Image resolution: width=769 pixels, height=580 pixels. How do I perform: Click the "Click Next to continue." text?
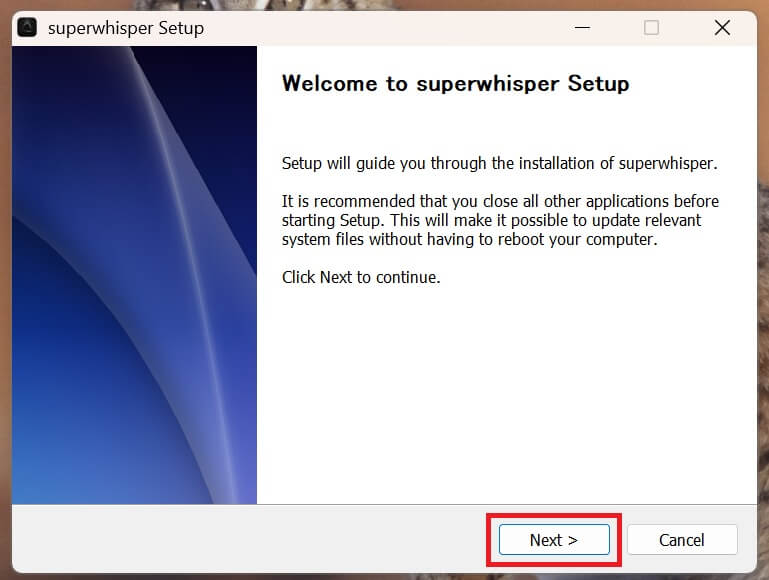click(x=361, y=277)
